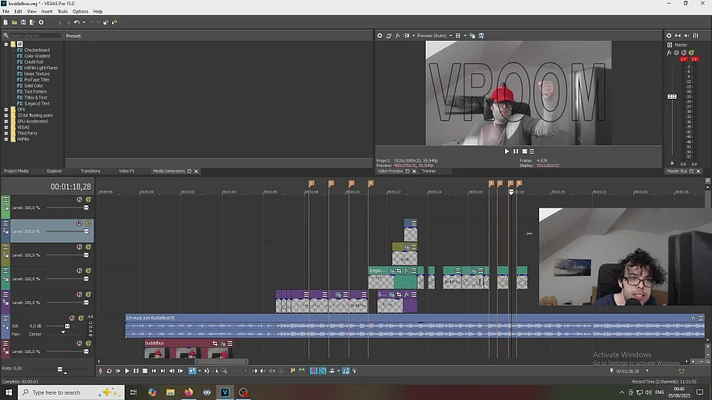Click the Undo arrow in toolbar

point(77,22)
